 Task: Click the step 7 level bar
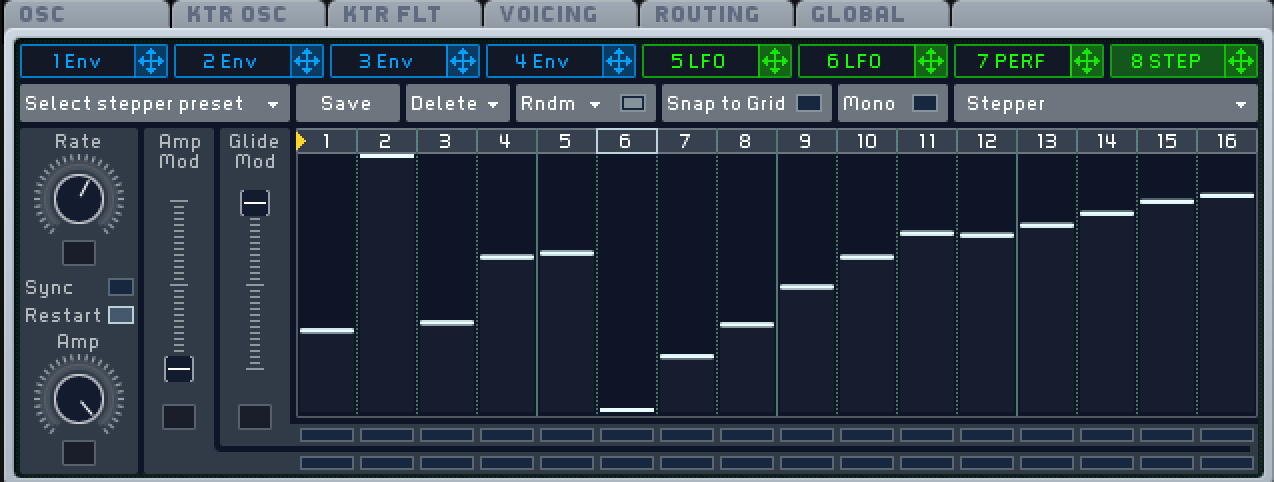point(687,356)
